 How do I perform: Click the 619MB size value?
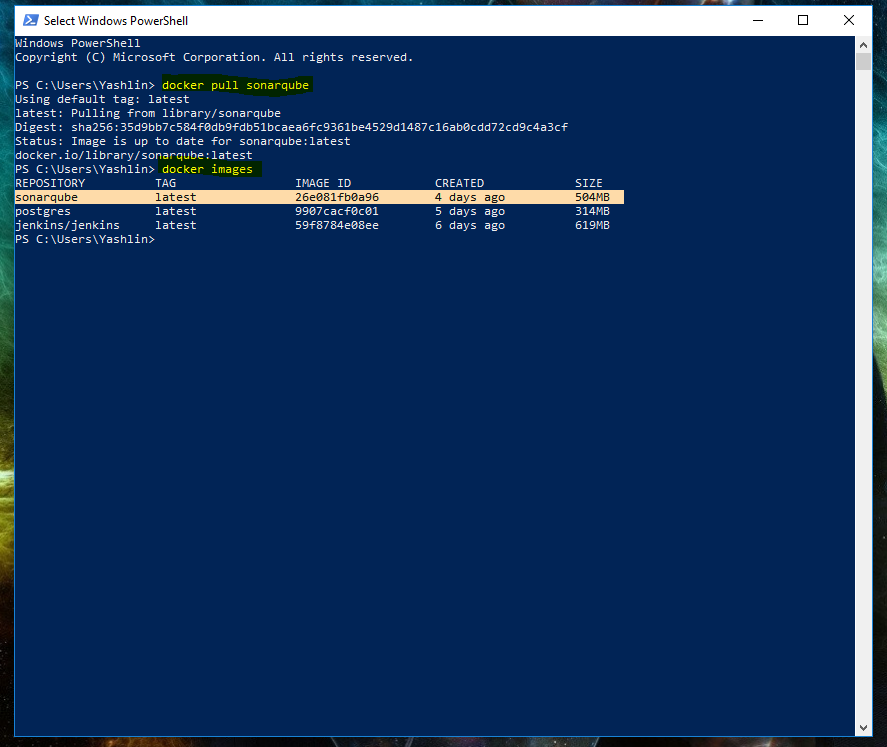pos(592,225)
